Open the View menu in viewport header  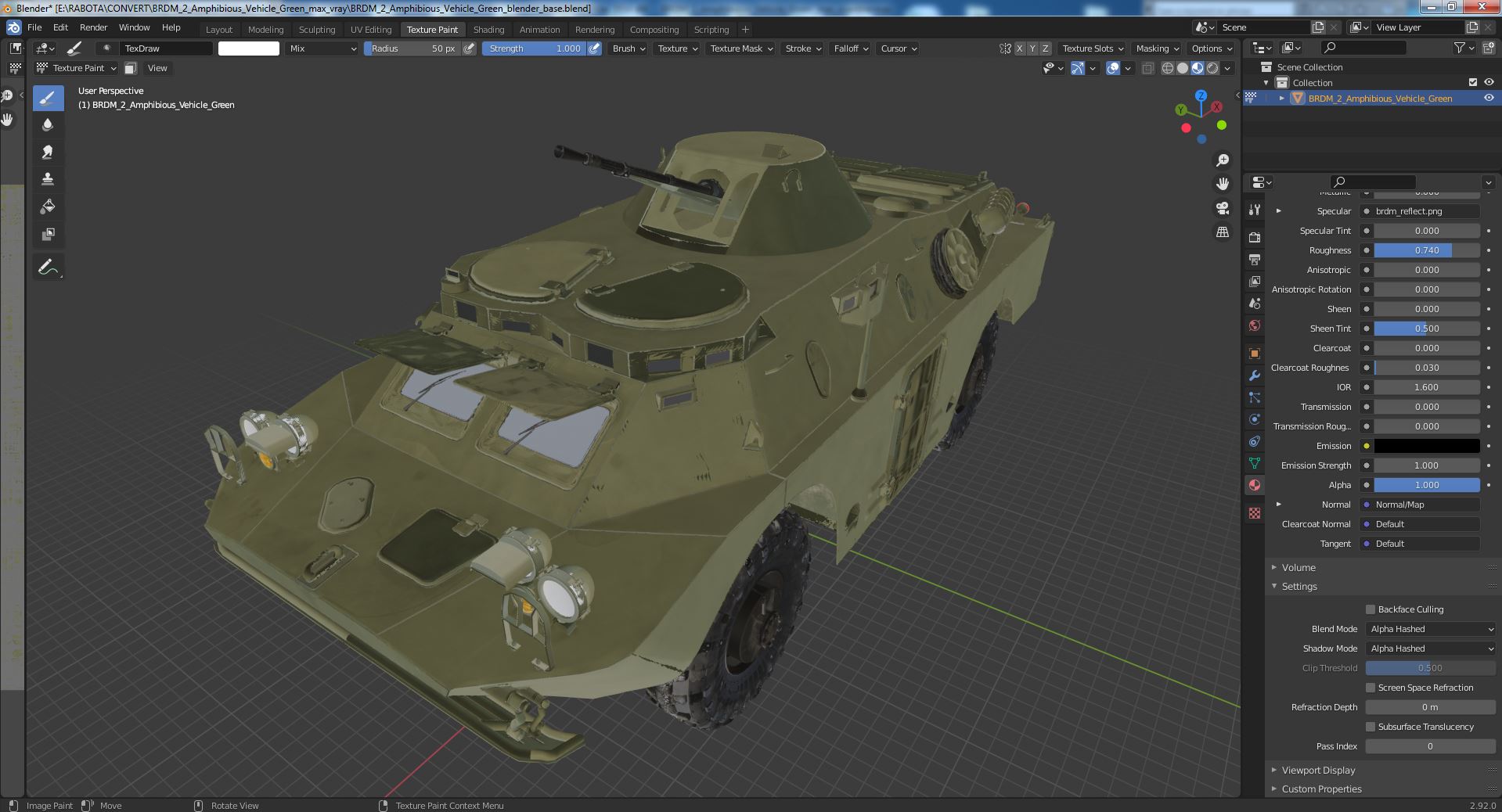click(157, 68)
